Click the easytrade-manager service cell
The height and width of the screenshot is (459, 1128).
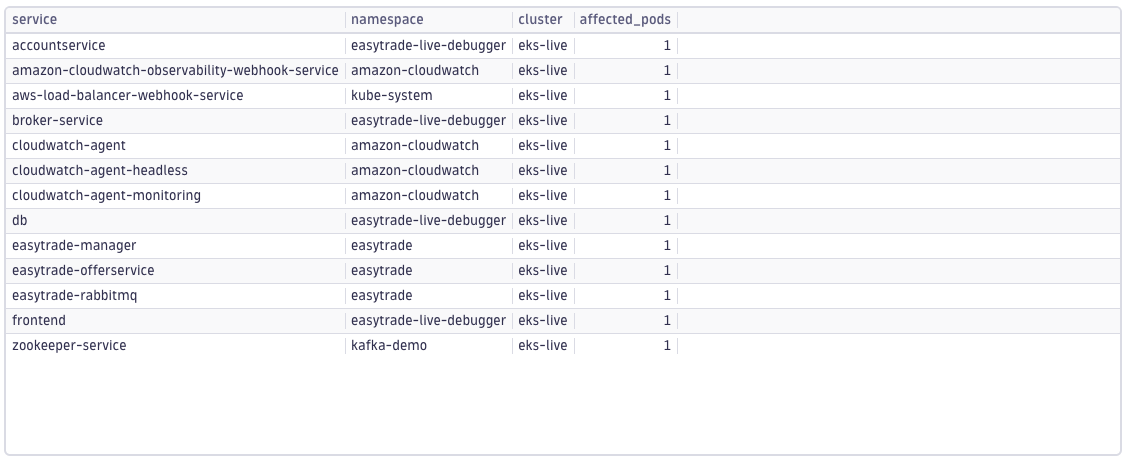(176, 245)
